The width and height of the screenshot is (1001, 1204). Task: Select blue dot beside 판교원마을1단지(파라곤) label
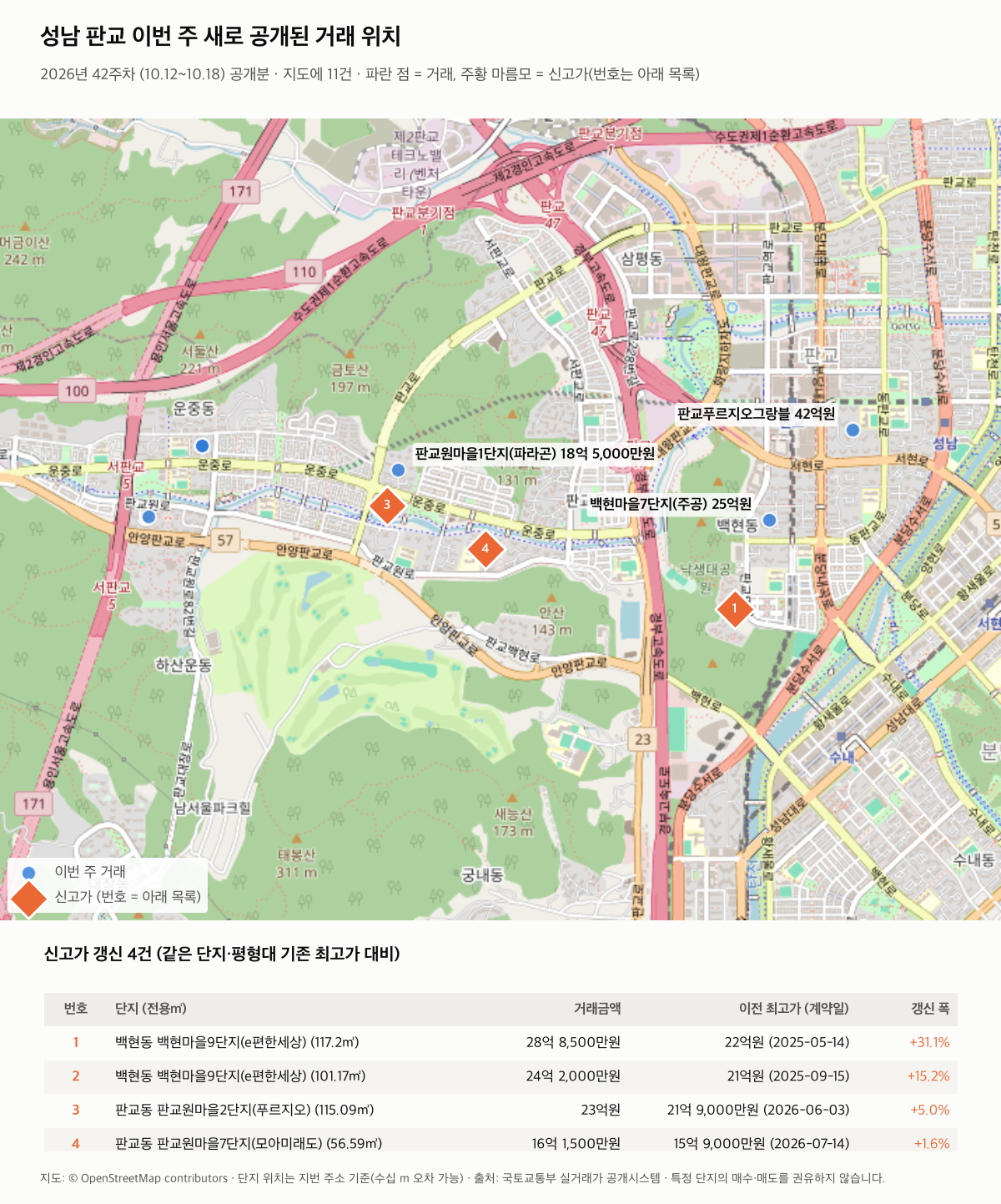coord(398,470)
